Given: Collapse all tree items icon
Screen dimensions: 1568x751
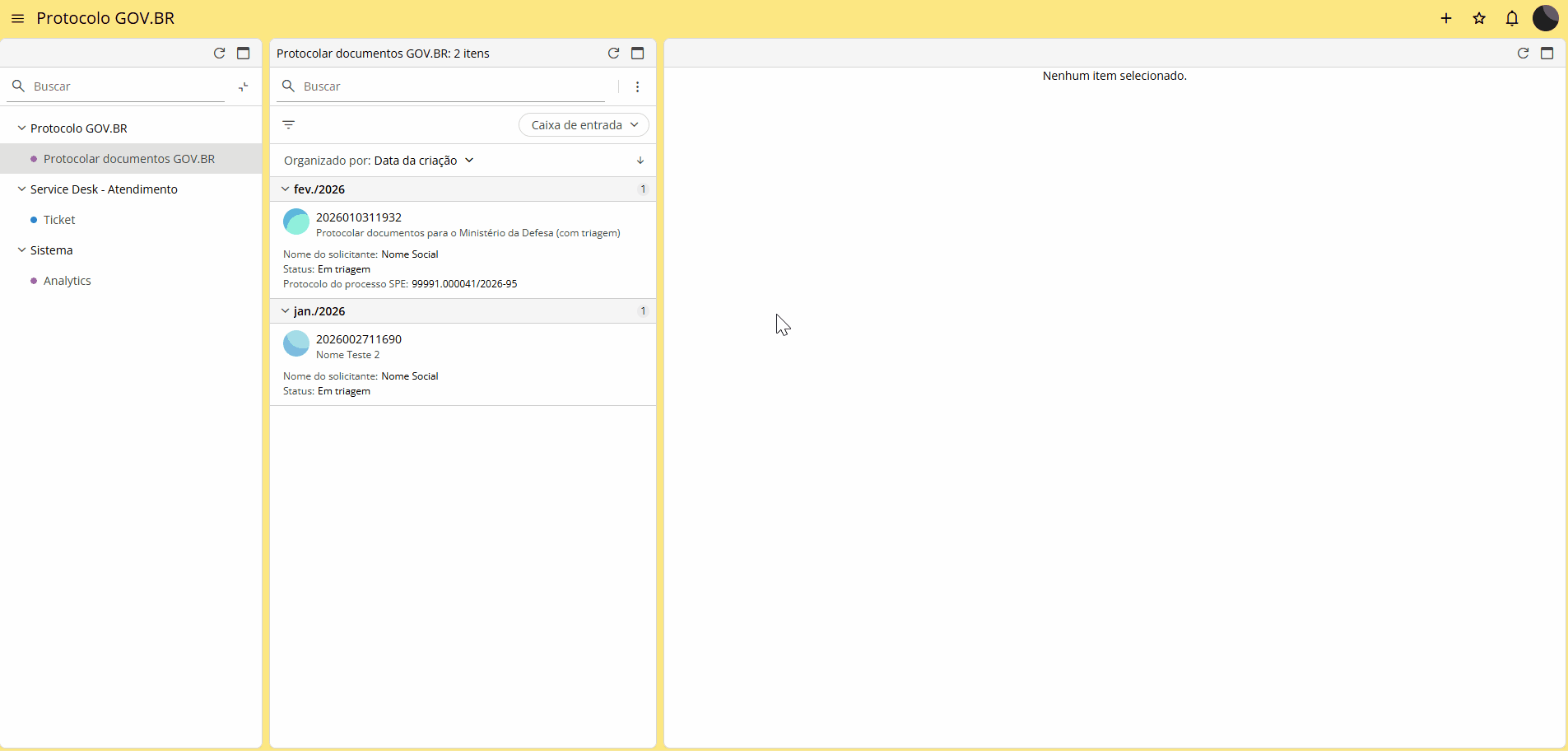Looking at the screenshot, I should 243,86.
